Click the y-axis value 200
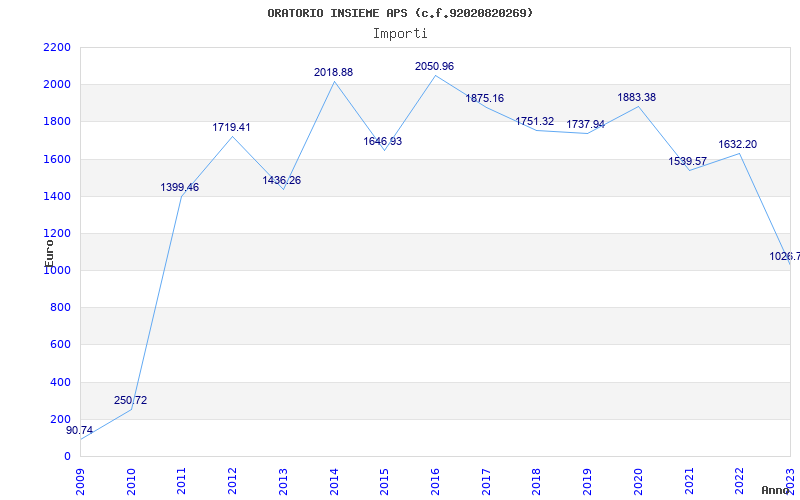The image size is (800, 500). (x=61, y=419)
